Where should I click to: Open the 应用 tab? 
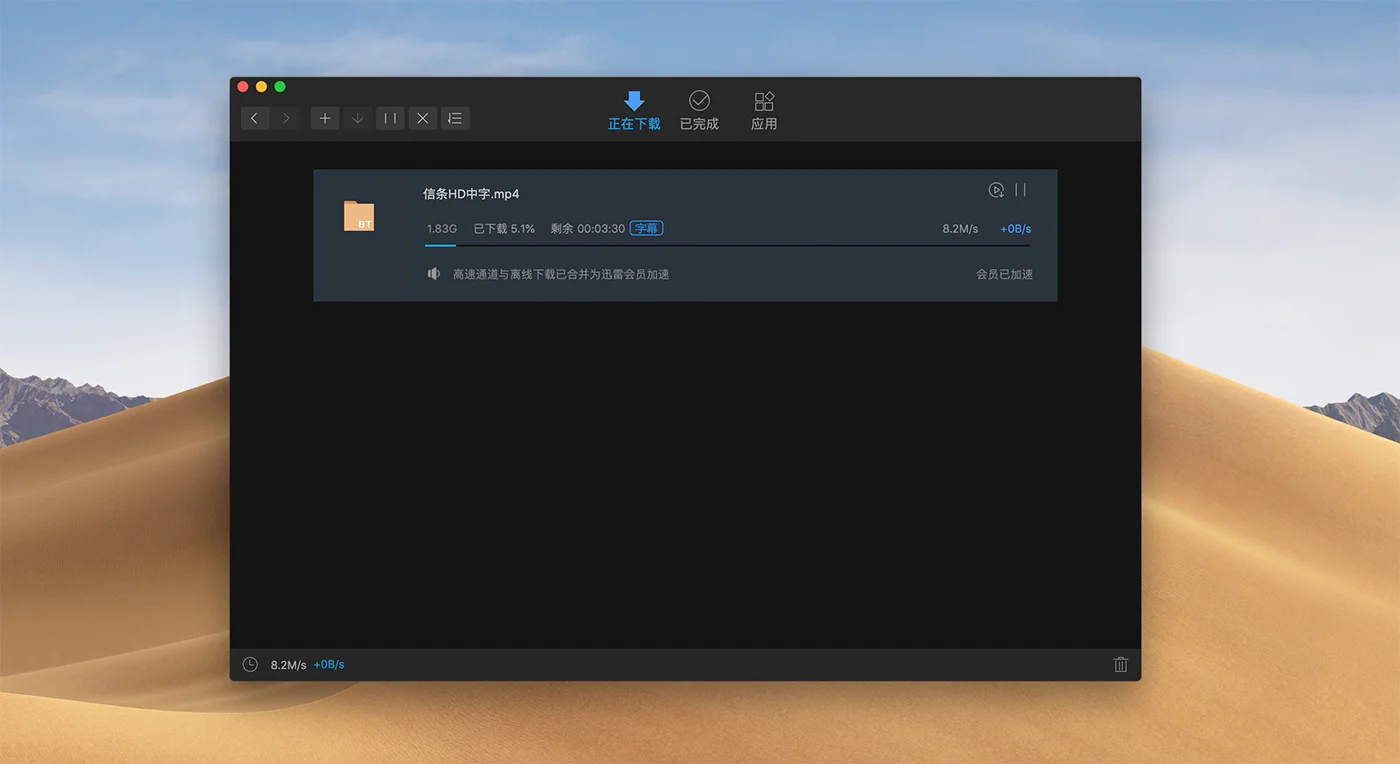click(764, 111)
